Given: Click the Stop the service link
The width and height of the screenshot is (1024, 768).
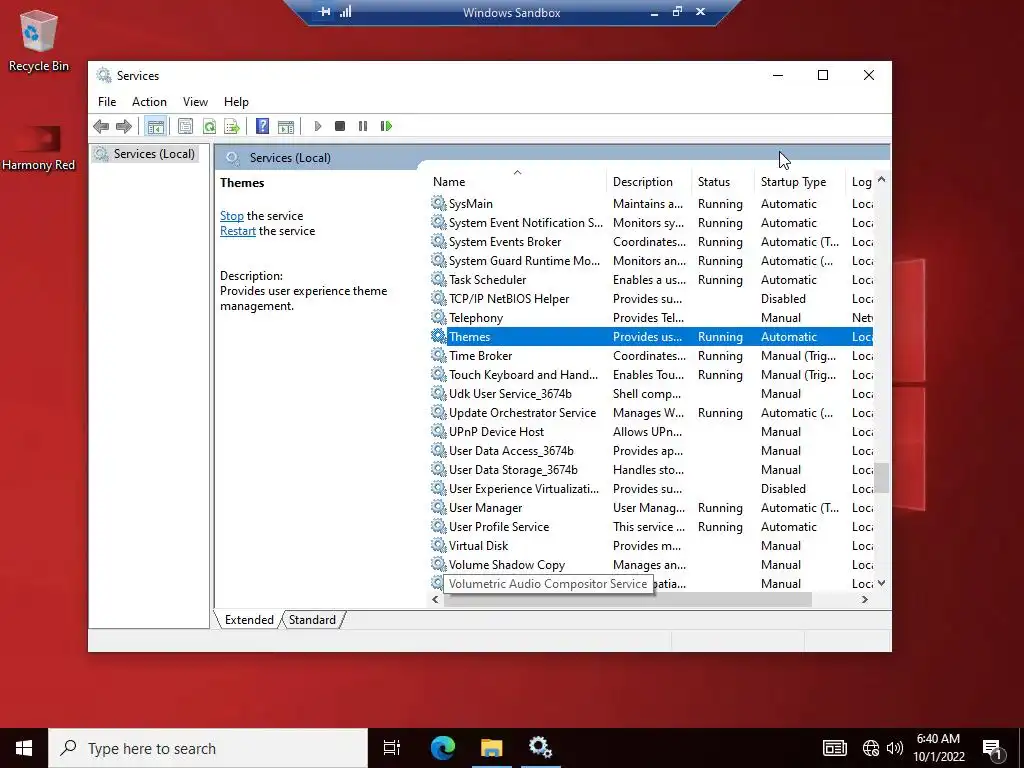Looking at the screenshot, I should pos(232,216).
